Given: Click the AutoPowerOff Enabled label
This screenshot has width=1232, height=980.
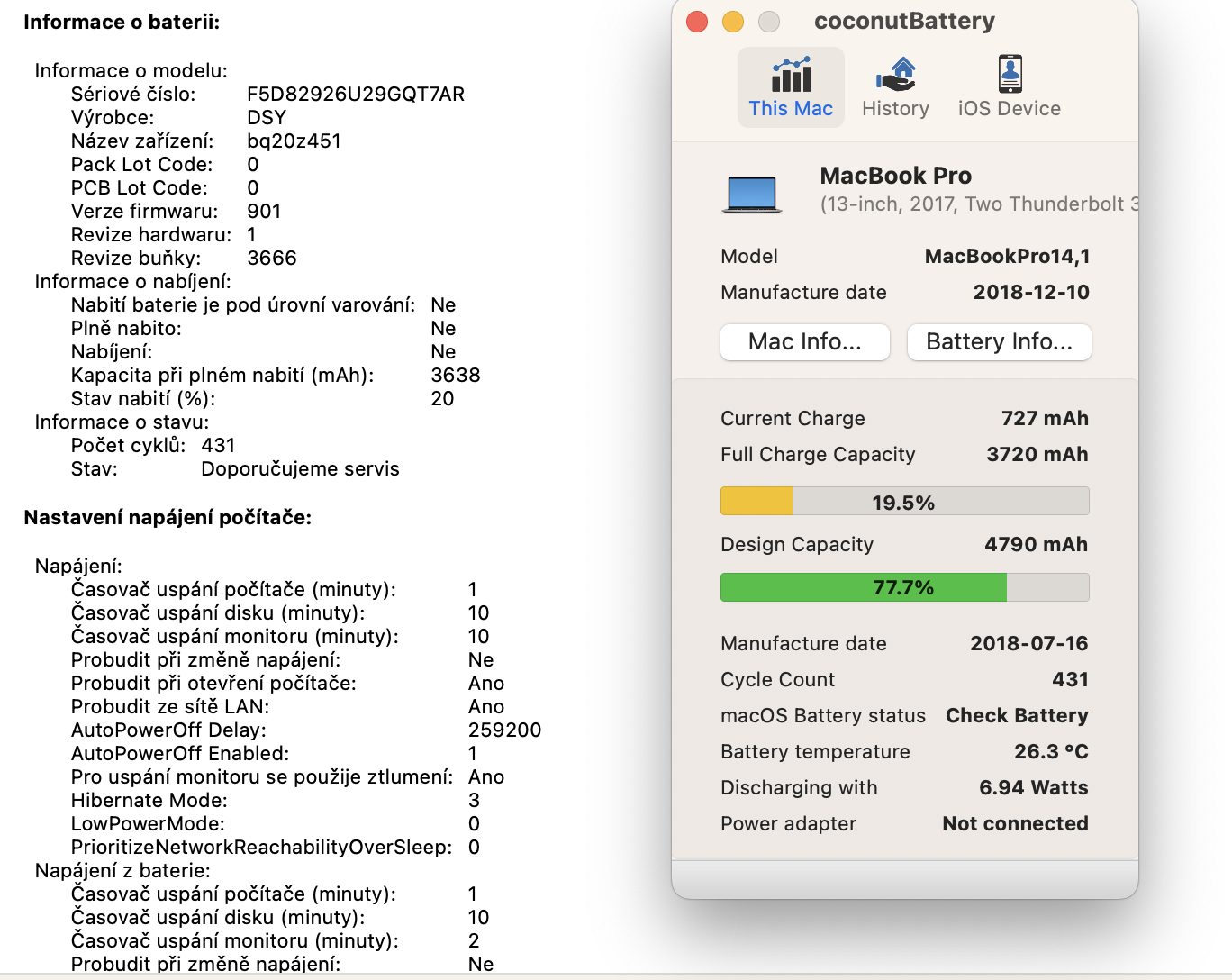Looking at the screenshot, I should [180, 753].
